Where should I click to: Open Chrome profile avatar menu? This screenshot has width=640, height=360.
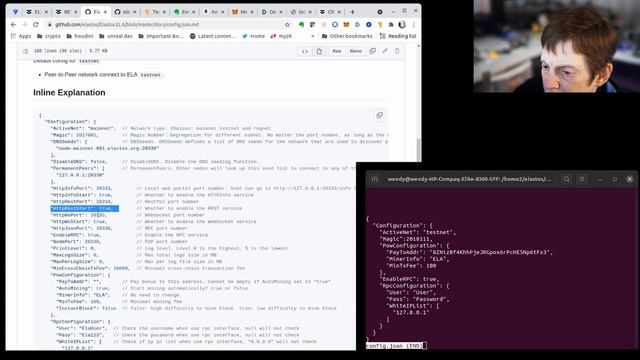coord(402,24)
